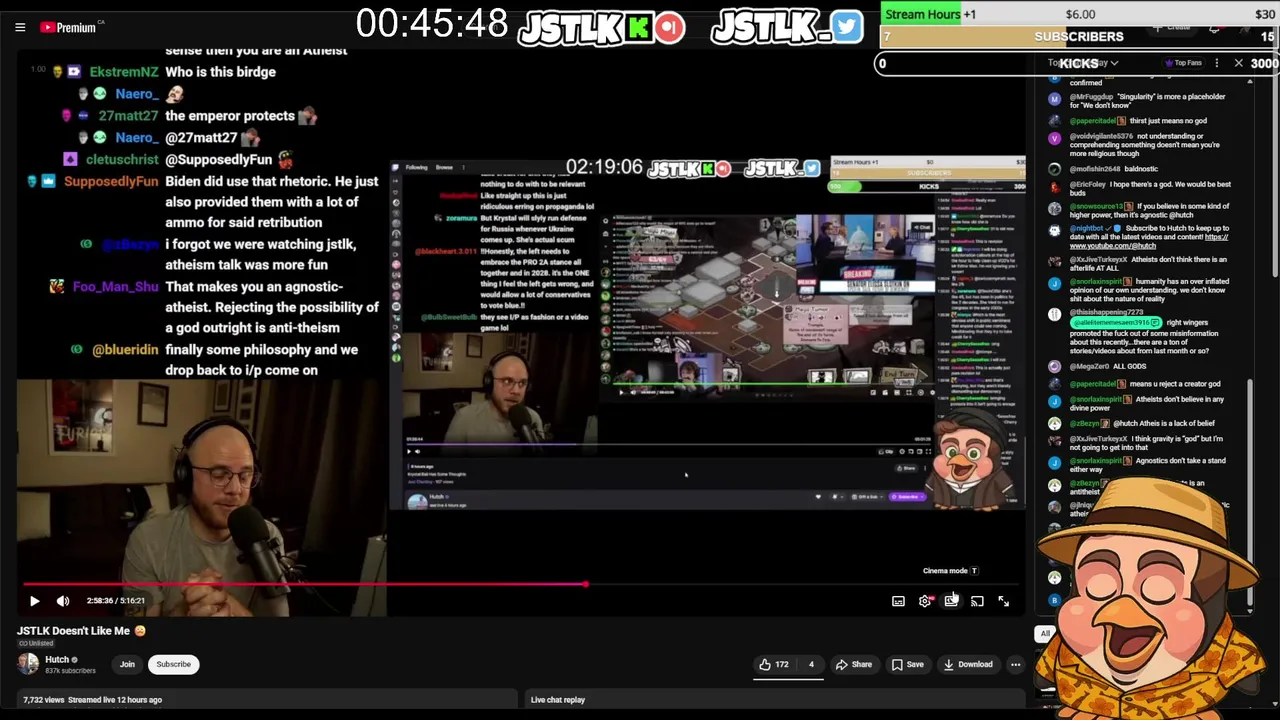Screen dimensions: 1280x720
Task: Click the @XxJiveTurkeyxX afterlife message
Action: tap(1148, 263)
